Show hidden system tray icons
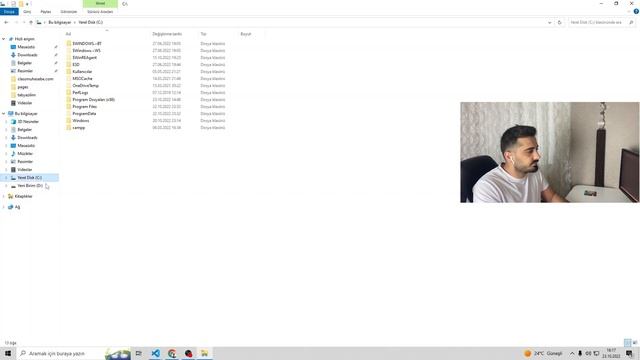 [x=572, y=353]
